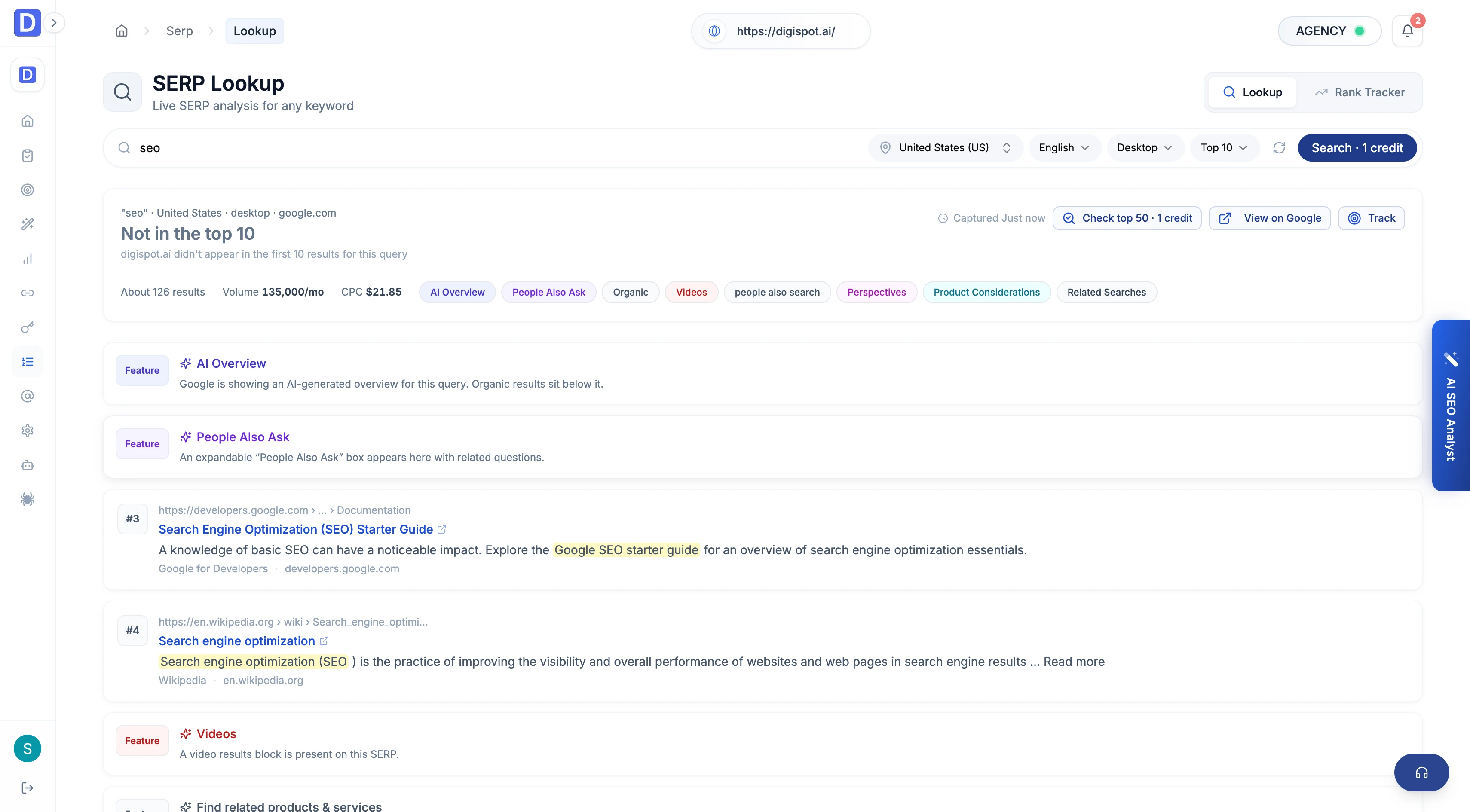The image size is (1470, 812).
Task: Switch to the Rank Tracker tab
Action: 1360,92
